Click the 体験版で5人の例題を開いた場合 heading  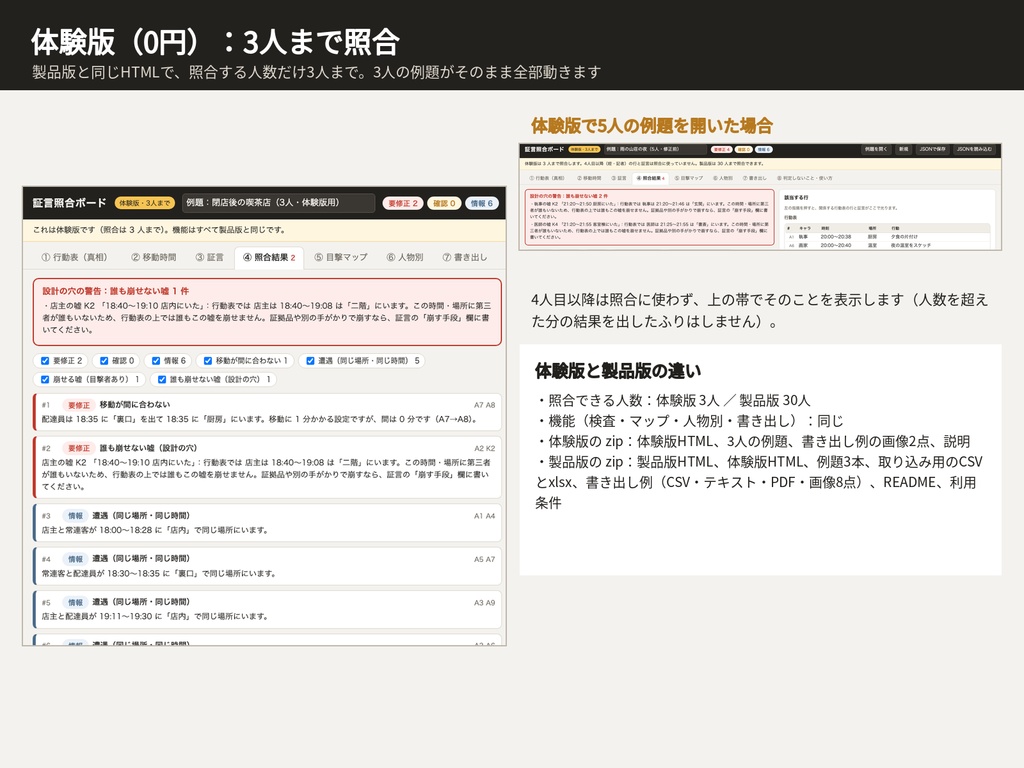point(652,125)
